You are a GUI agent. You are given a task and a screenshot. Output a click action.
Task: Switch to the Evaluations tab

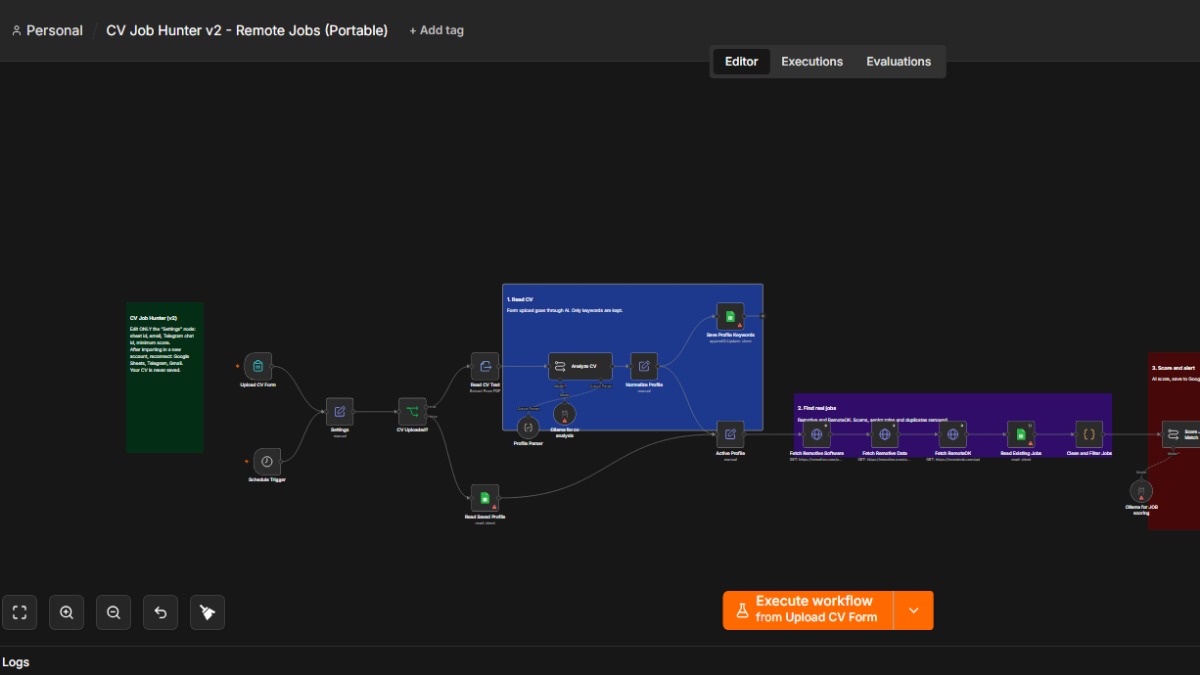coord(899,61)
